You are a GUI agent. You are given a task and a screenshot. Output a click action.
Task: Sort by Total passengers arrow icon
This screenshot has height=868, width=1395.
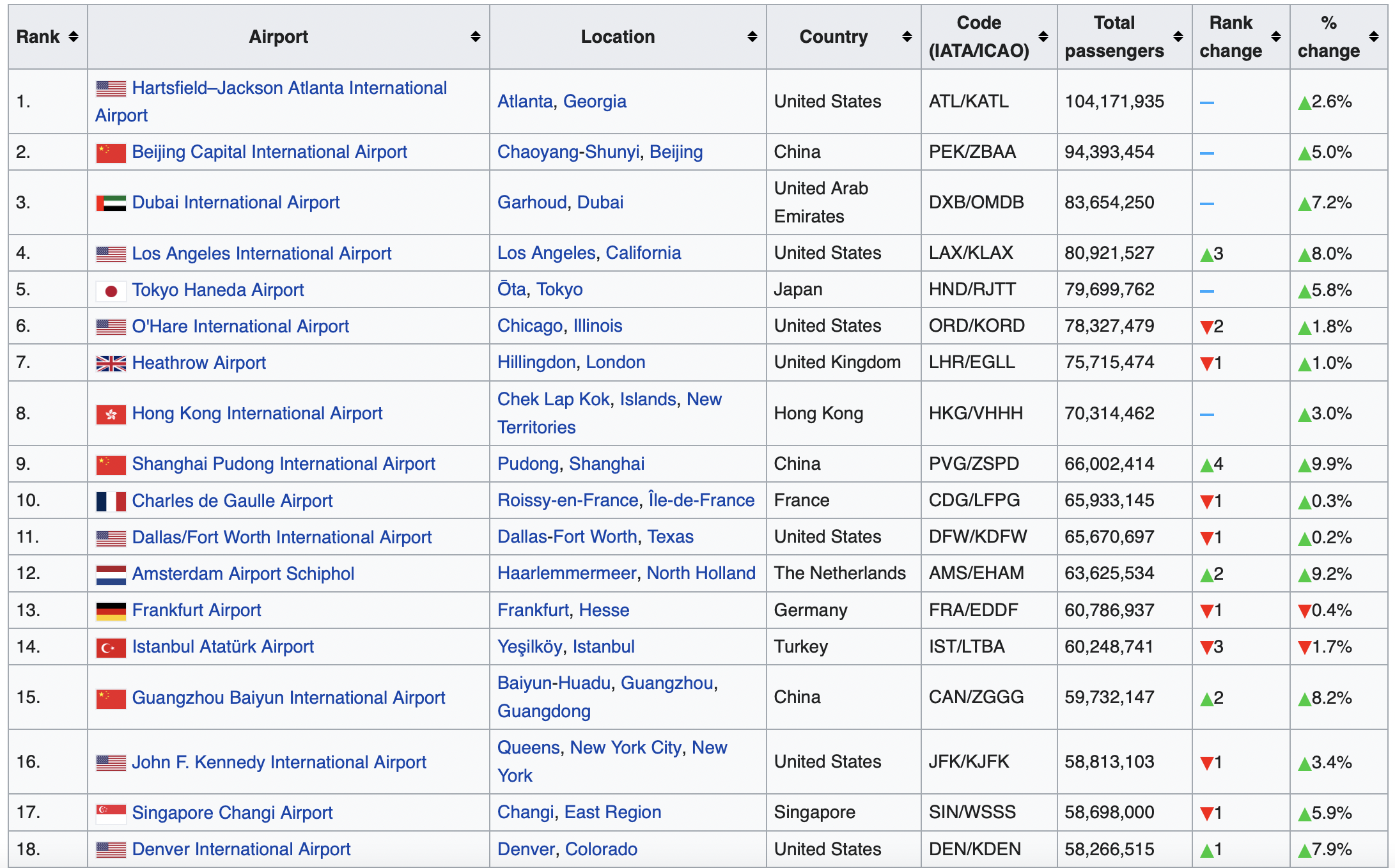click(x=1178, y=37)
